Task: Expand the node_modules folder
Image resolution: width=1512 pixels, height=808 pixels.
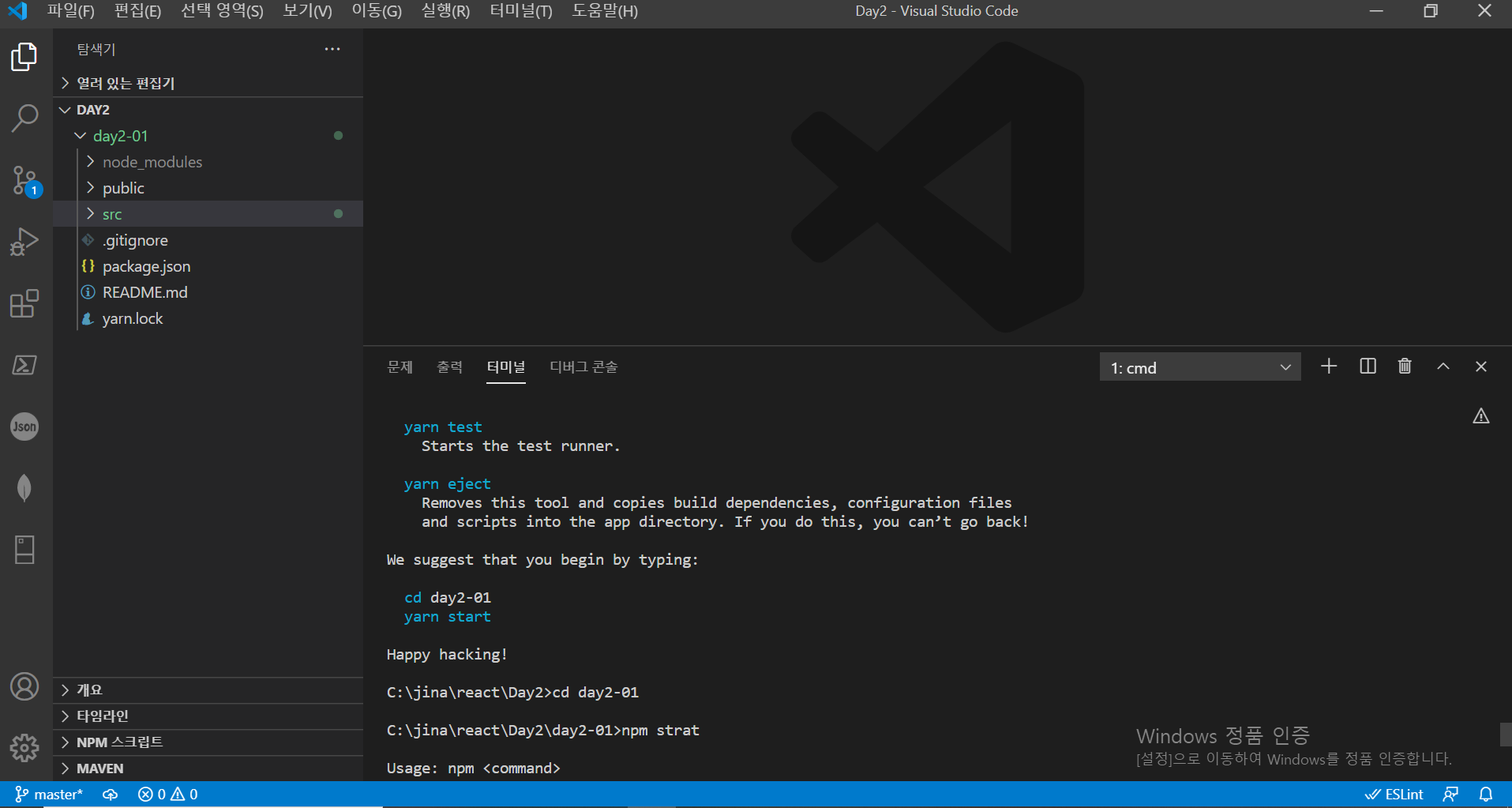Action: click(208, 162)
